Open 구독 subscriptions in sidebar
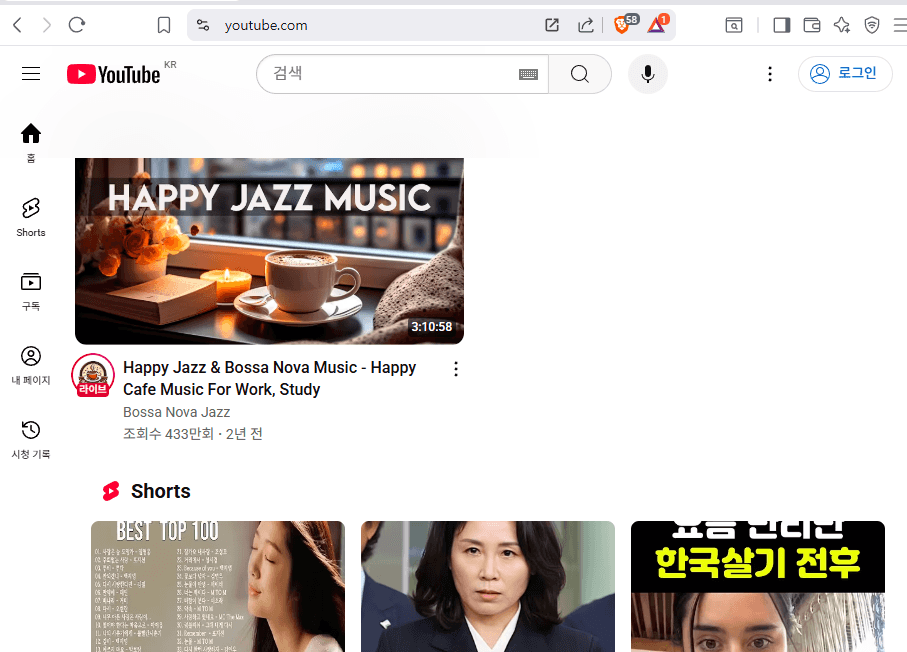907x652 pixels. point(31,292)
